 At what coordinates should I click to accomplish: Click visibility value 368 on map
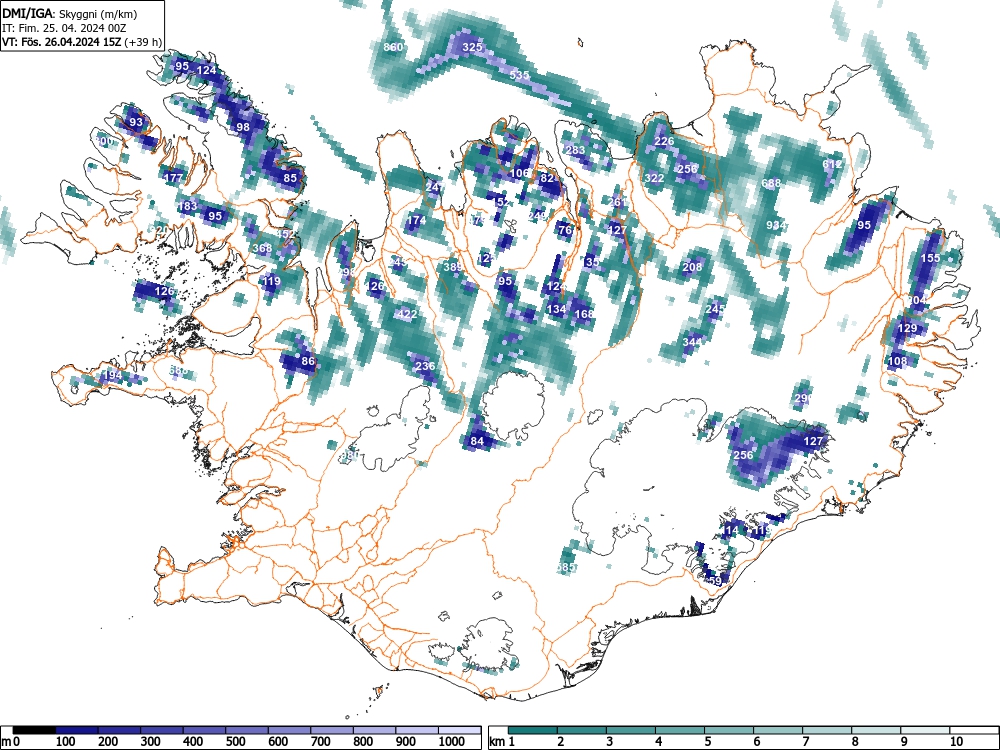point(262,248)
